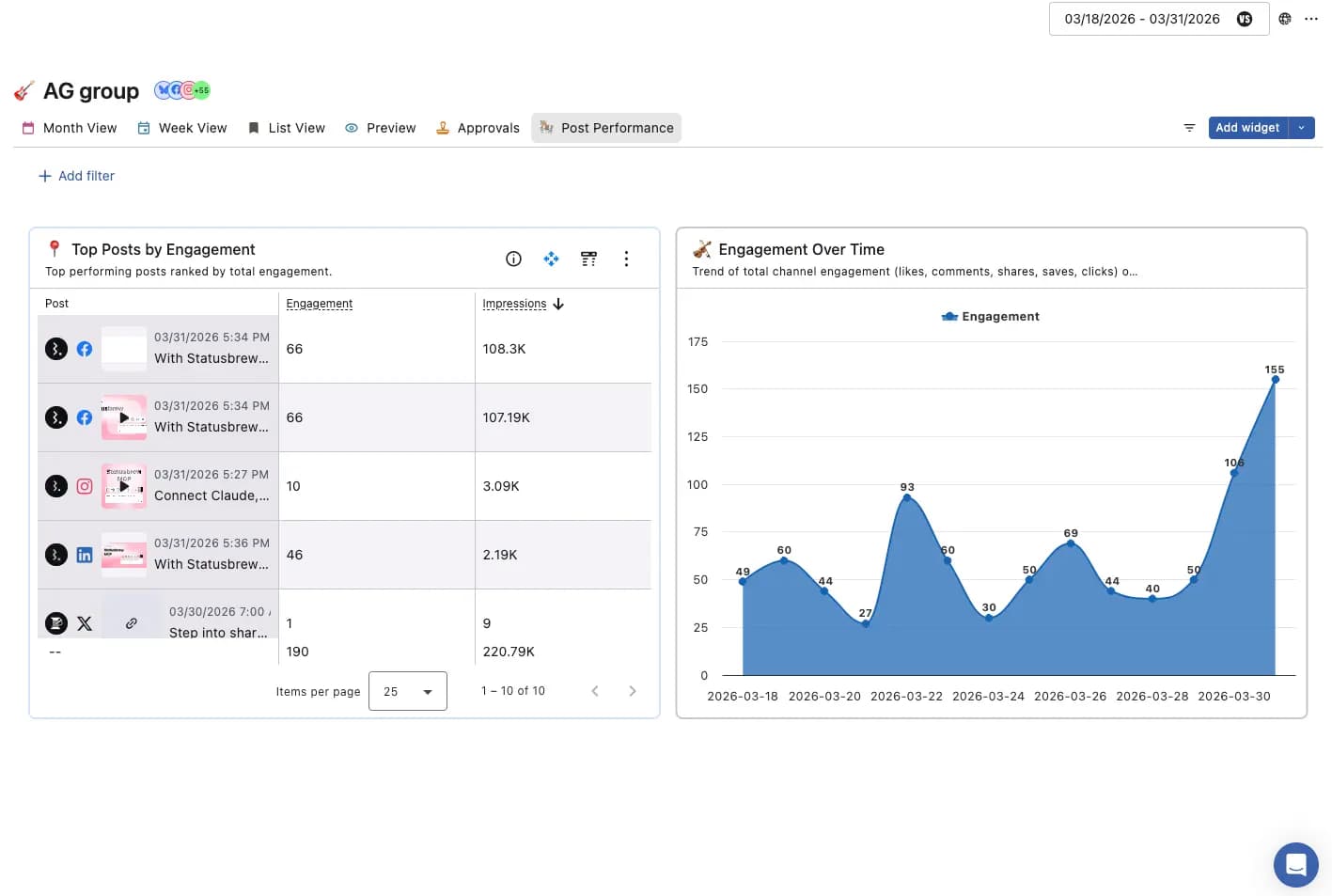Click the move widget arrows icon
1332x896 pixels.
551,259
